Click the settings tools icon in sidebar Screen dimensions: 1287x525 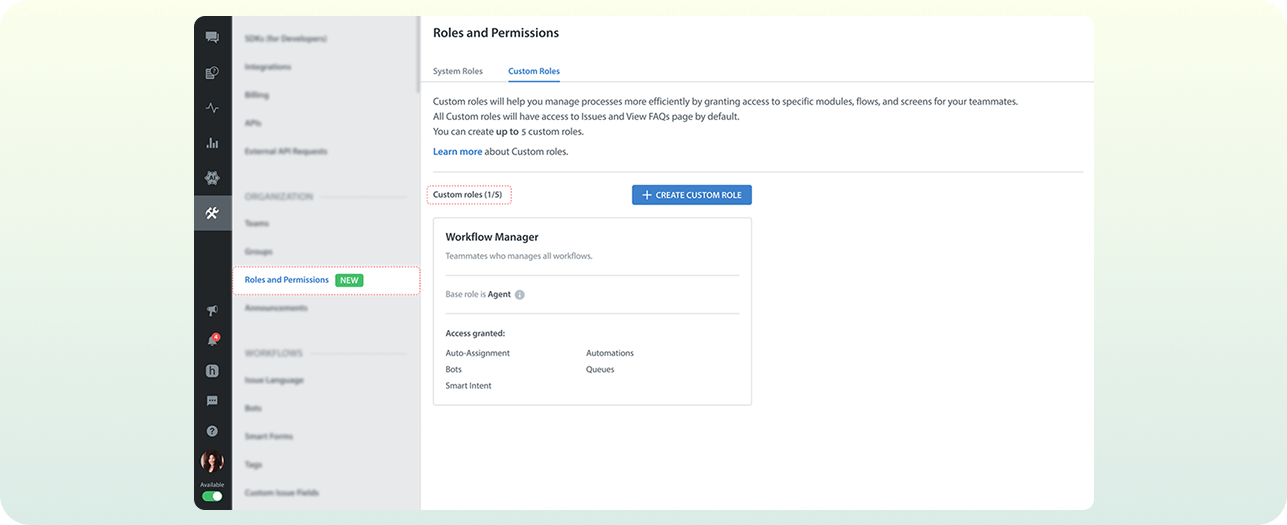[212, 213]
